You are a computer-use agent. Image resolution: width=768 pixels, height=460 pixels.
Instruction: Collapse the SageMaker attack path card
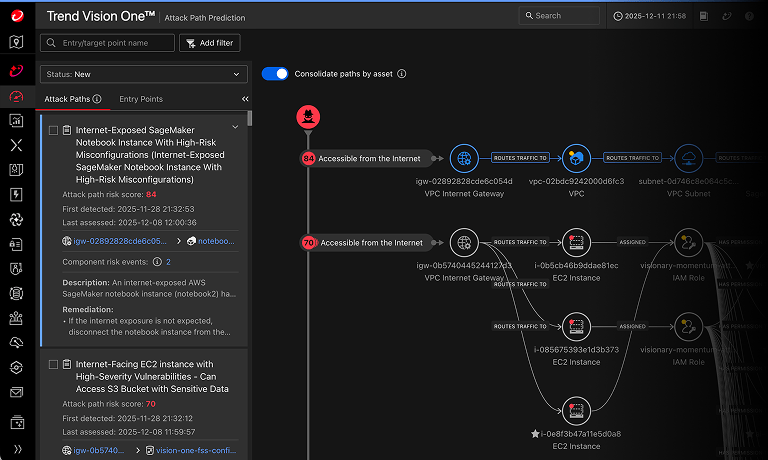[x=235, y=127]
